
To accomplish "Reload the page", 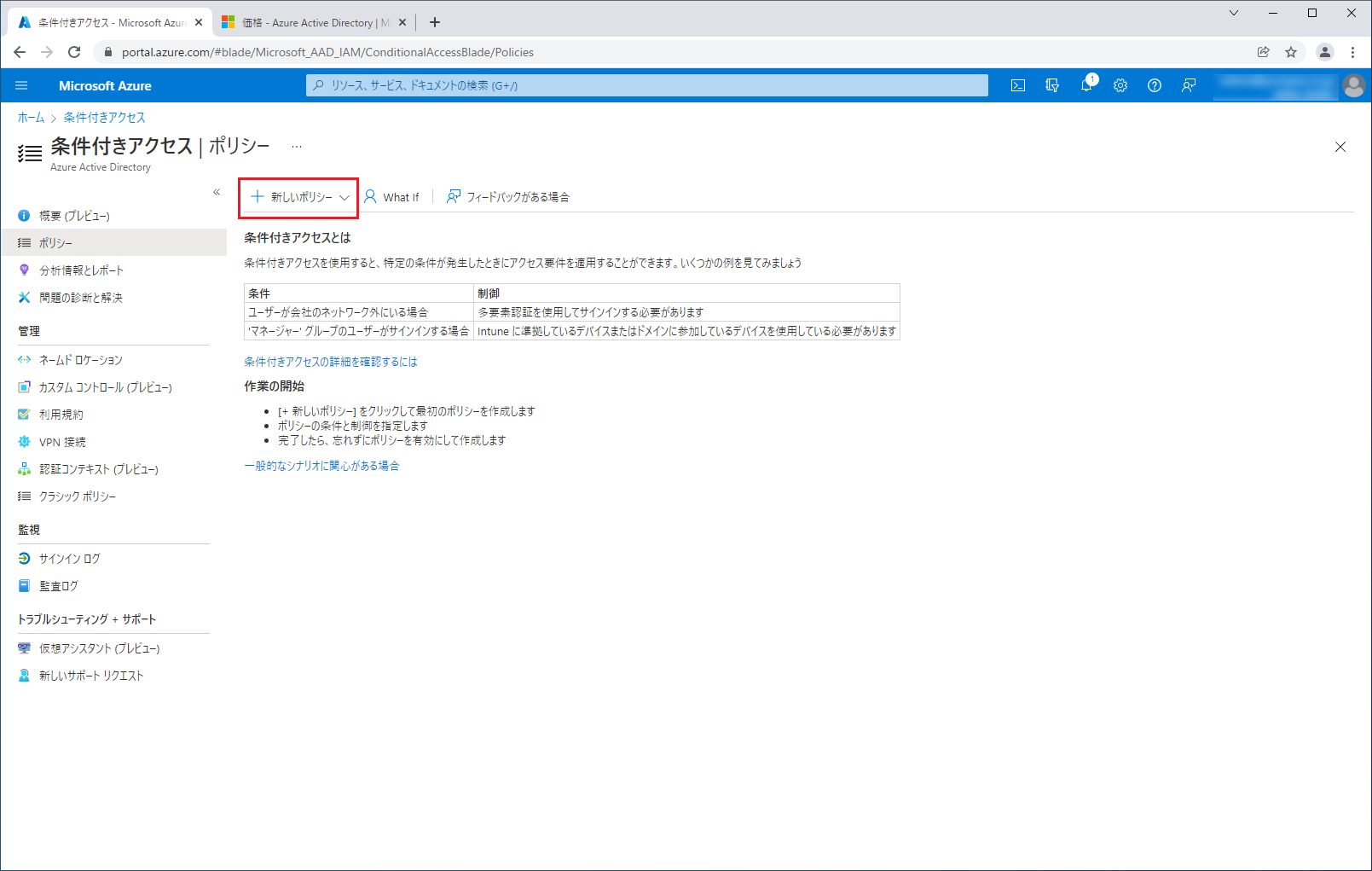I will (74, 52).
